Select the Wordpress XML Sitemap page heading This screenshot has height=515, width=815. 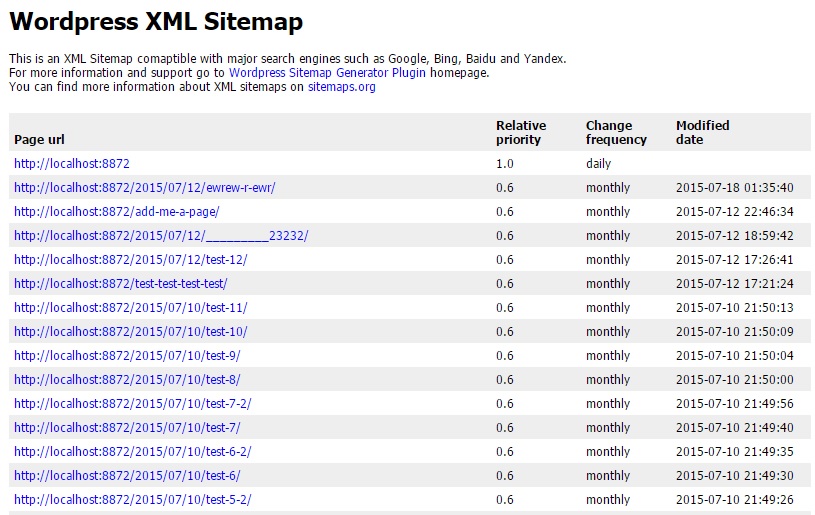[156, 21]
